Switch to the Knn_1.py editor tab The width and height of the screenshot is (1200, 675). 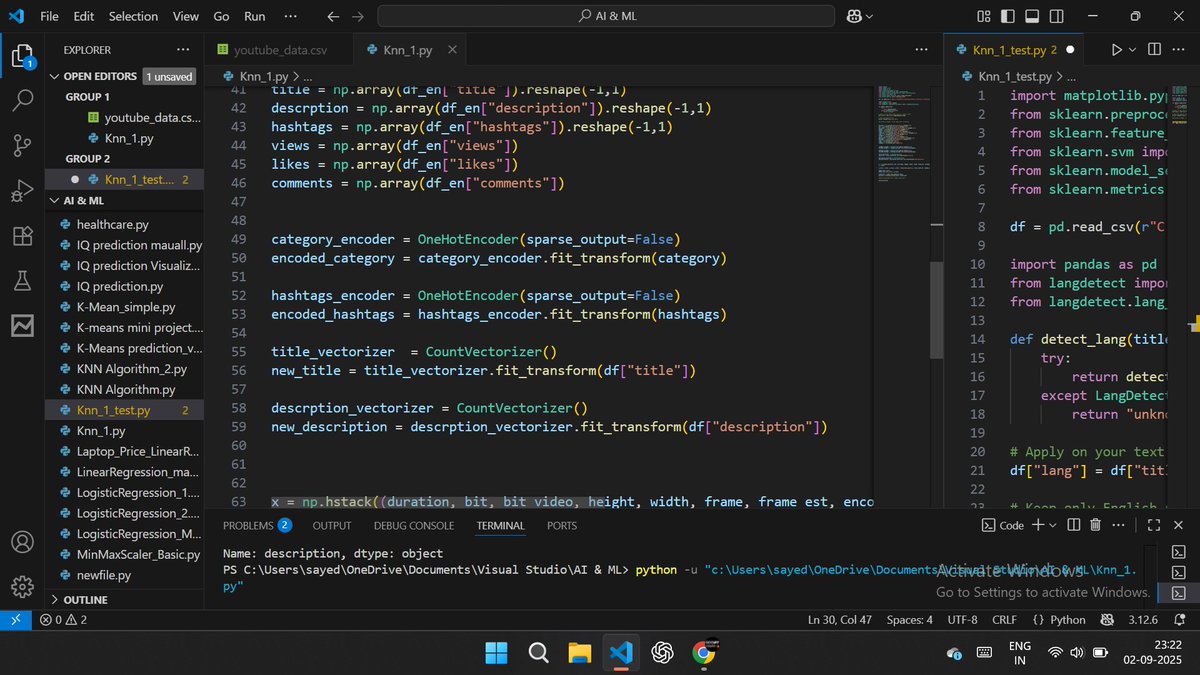click(407, 49)
